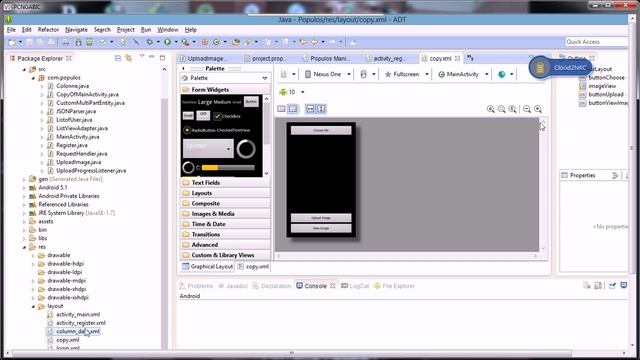Open the Custom & Library Views category
Image resolution: width=640 pixels, height=360 pixels.
[225, 255]
